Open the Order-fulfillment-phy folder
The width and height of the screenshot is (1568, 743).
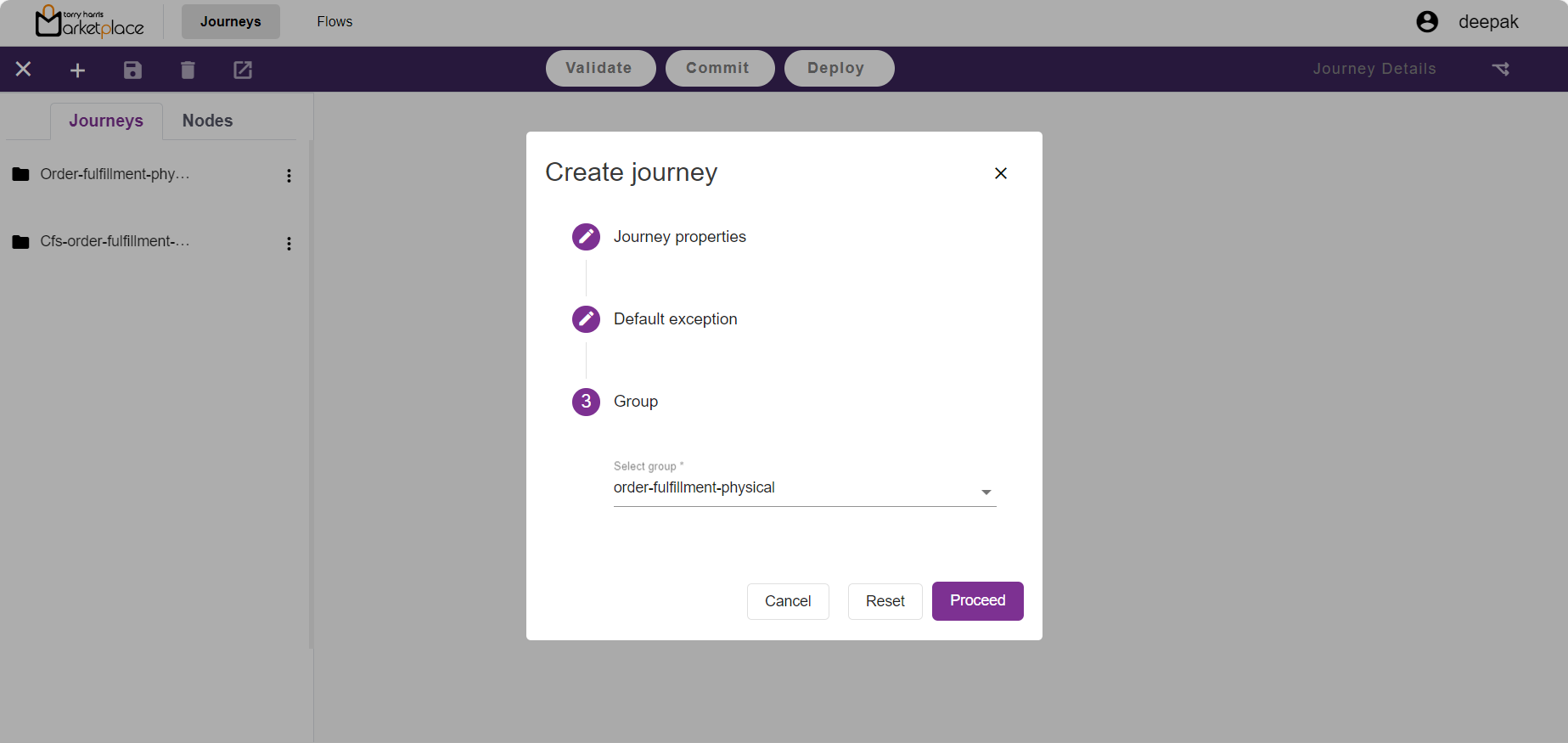pos(115,174)
